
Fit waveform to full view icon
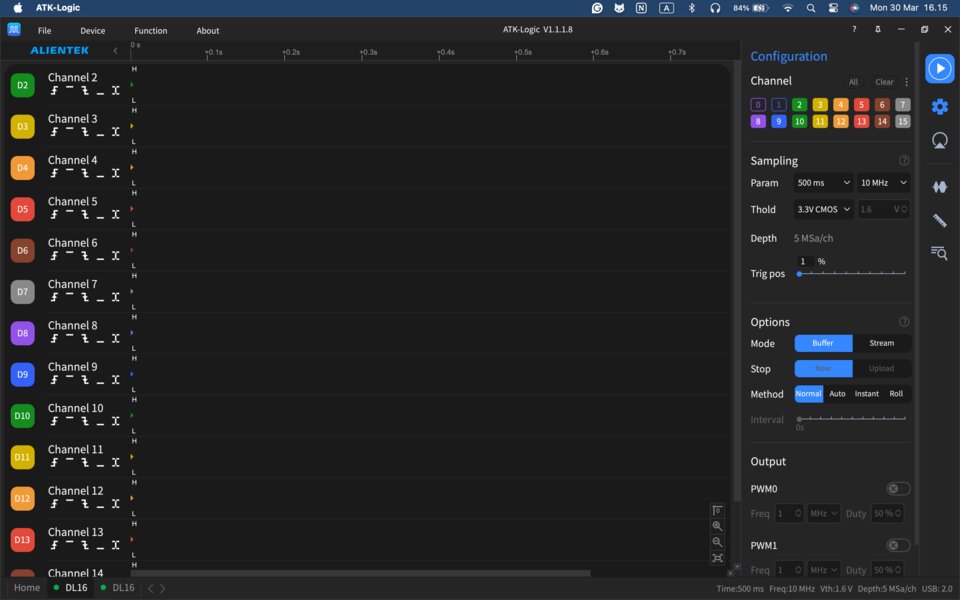tap(717, 558)
